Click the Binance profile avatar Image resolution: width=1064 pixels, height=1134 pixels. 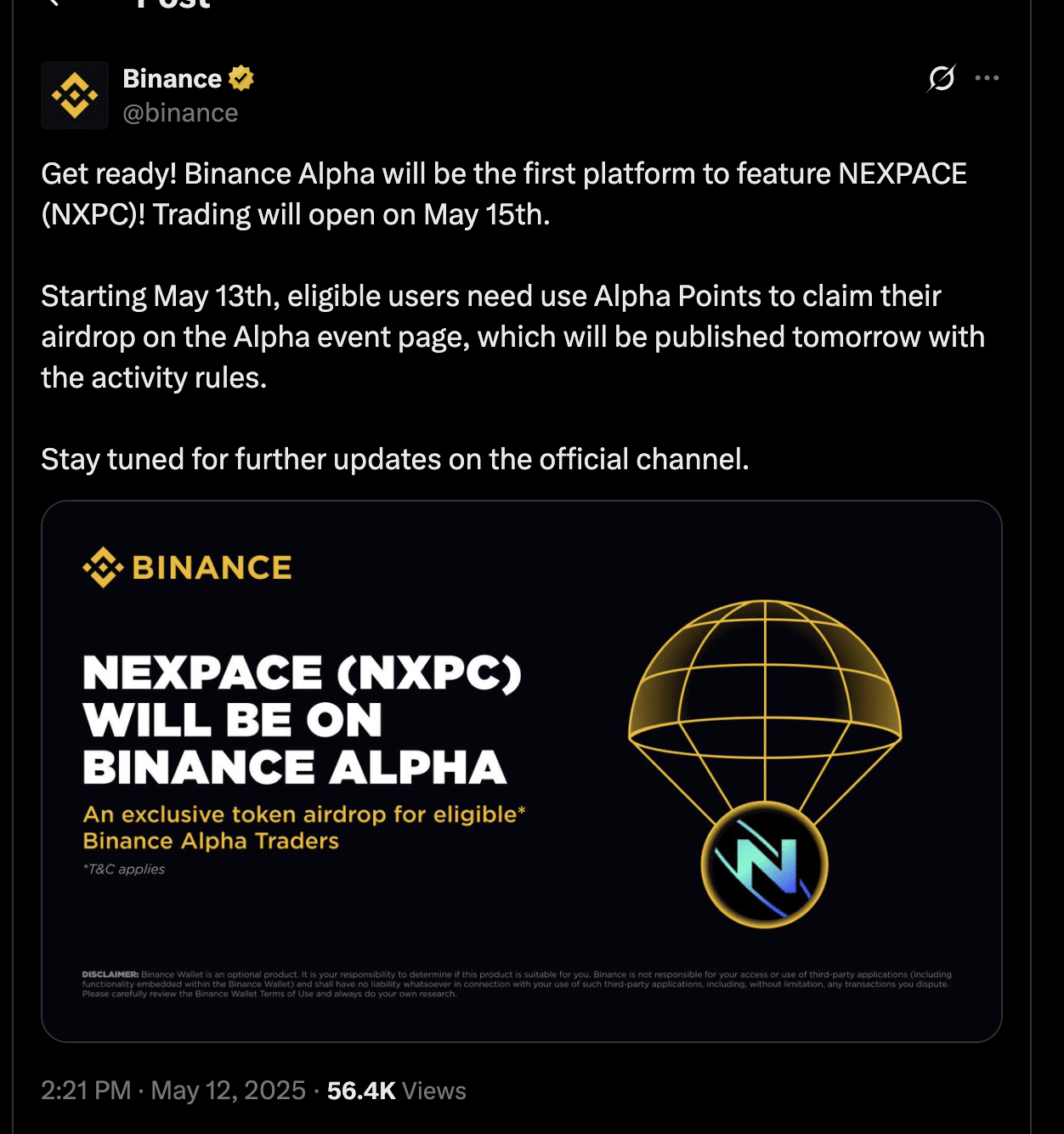click(x=75, y=95)
